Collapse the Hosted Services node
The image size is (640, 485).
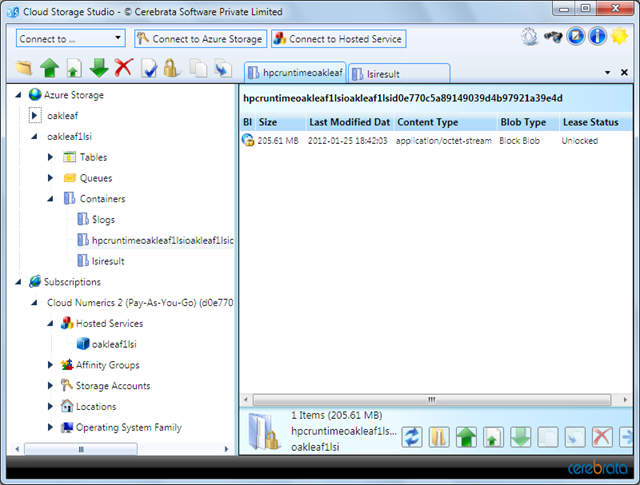[x=50, y=324]
